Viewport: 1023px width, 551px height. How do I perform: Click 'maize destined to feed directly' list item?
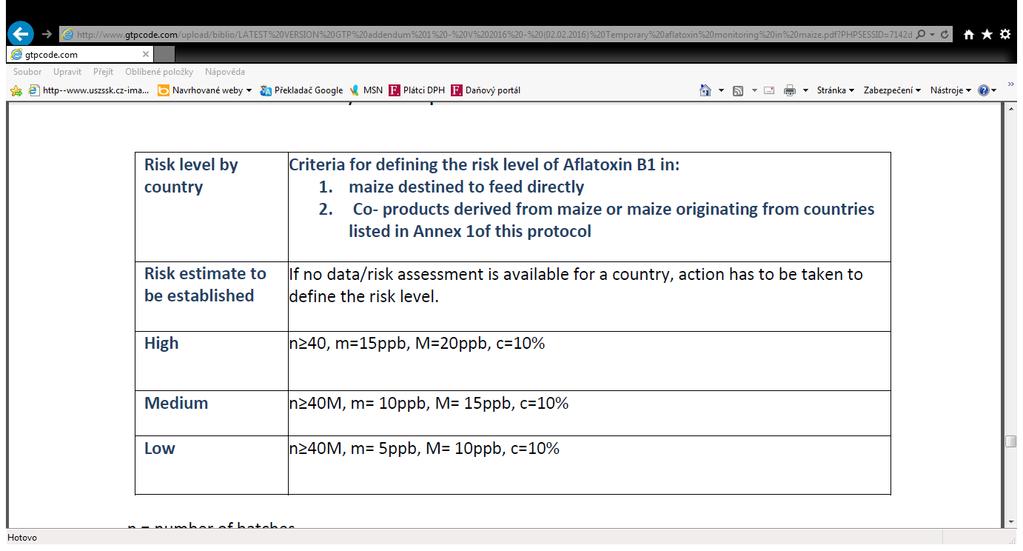click(466, 186)
